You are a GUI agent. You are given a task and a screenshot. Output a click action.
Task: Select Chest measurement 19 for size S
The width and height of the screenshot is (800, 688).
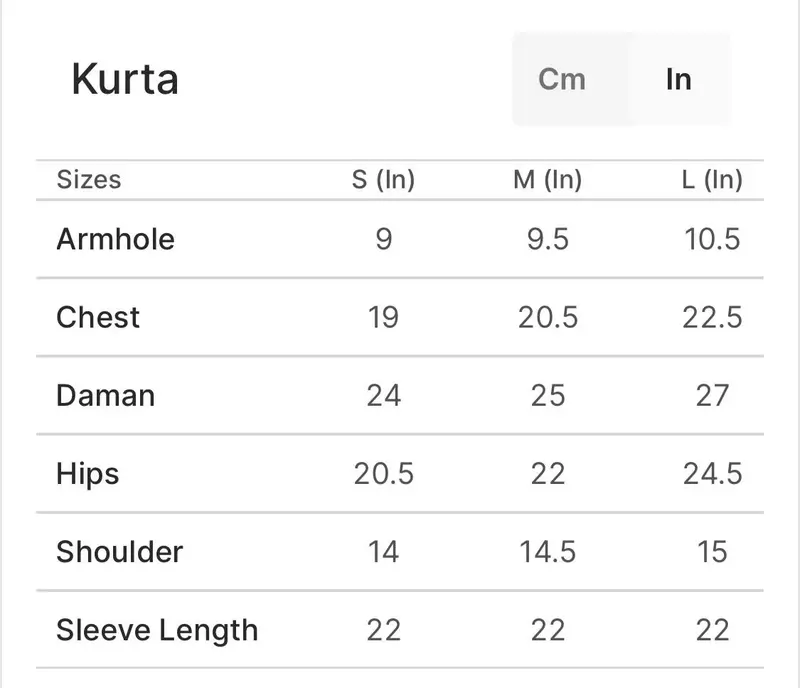[383, 317]
